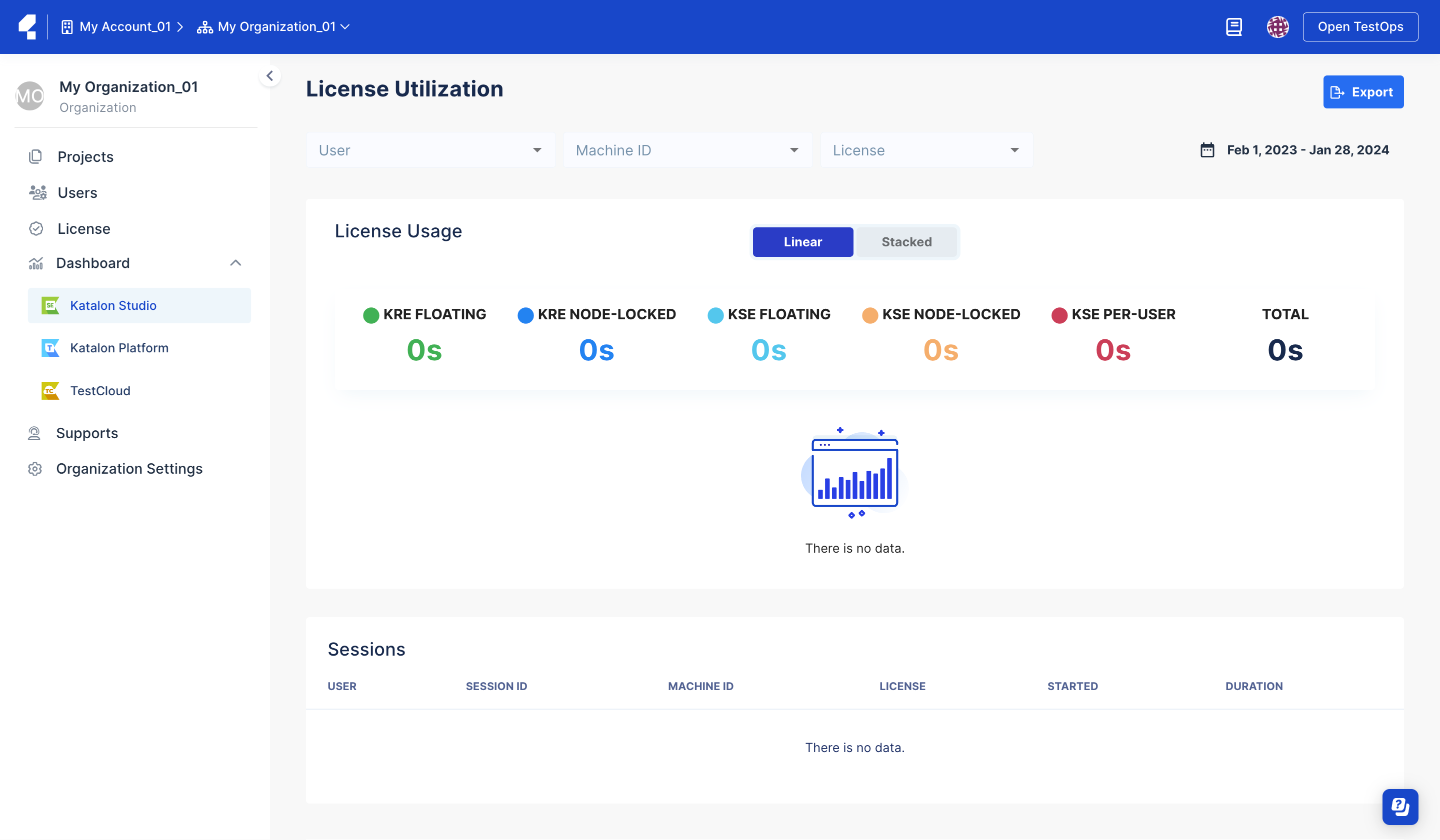Select the Katalon Studio icon in the sidebar
Screen dimensions: 1440x840
coord(50,305)
